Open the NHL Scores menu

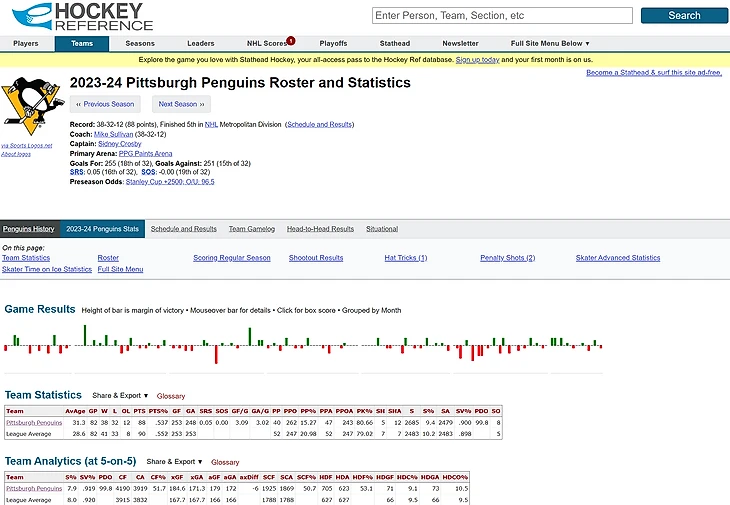click(x=266, y=43)
